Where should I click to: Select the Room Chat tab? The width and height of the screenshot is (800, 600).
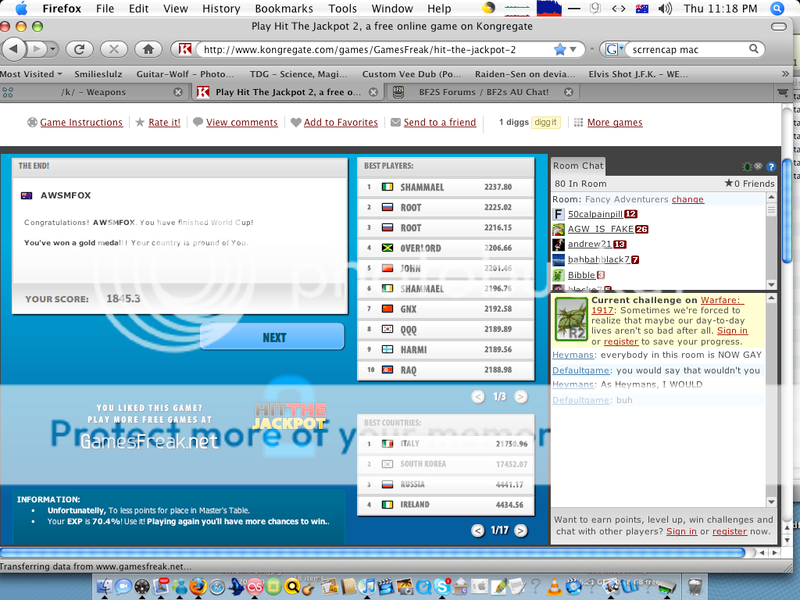pyautogui.click(x=578, y=165)
